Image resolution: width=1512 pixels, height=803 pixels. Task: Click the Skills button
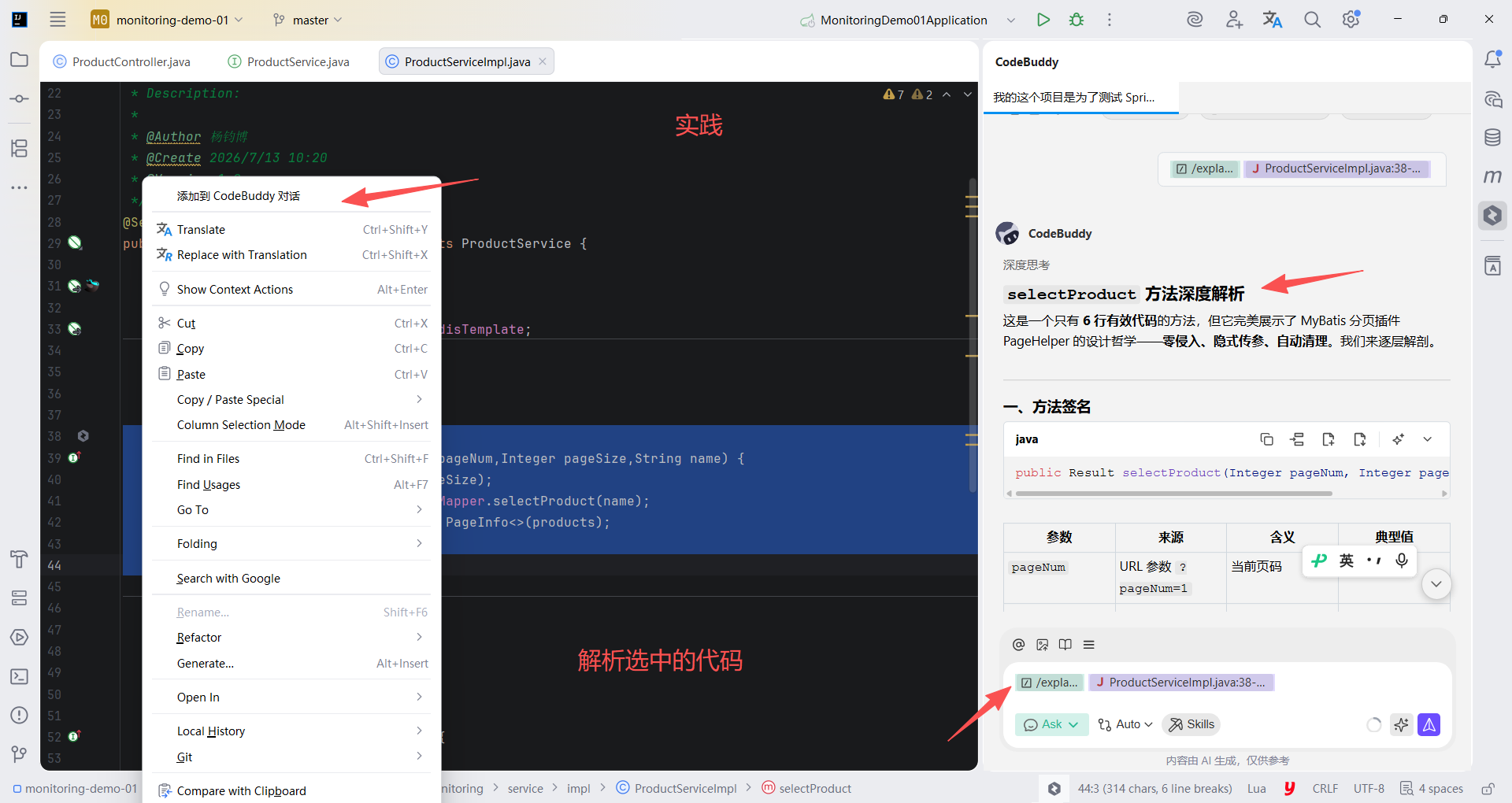pos(1191,724)
